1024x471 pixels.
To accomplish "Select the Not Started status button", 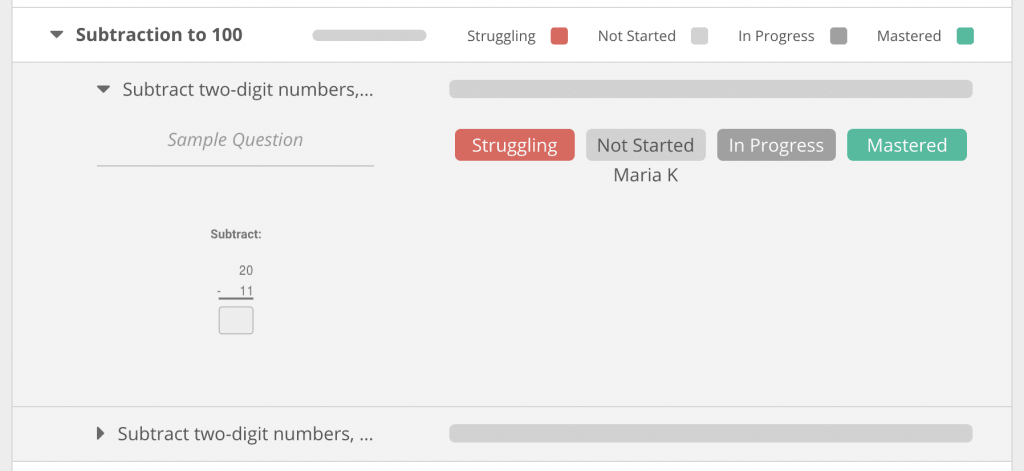I will [x=645, y=145].
